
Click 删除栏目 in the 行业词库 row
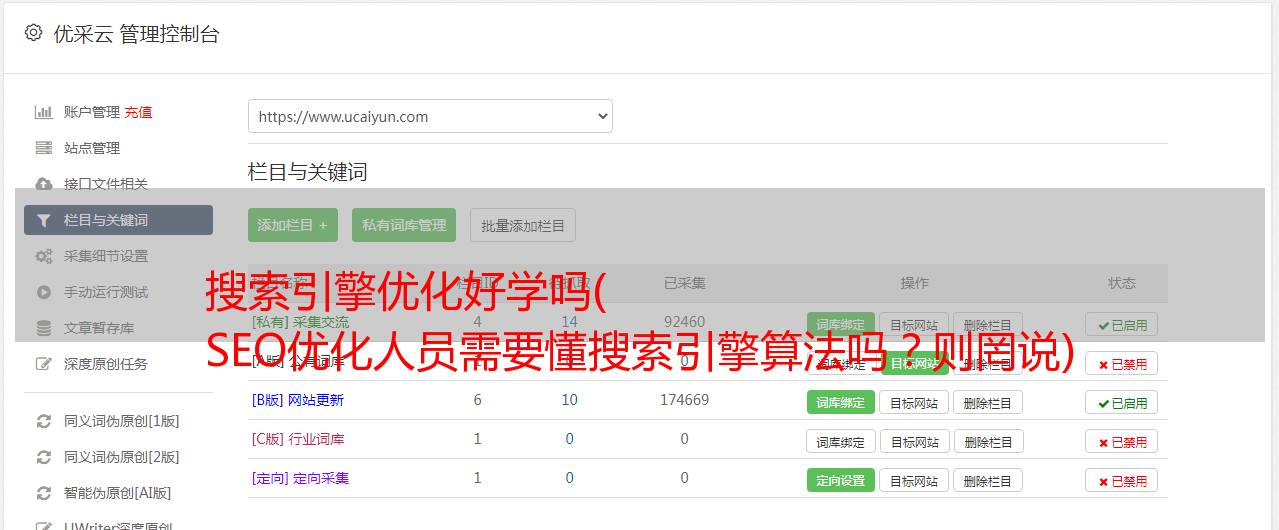(988, 441)
